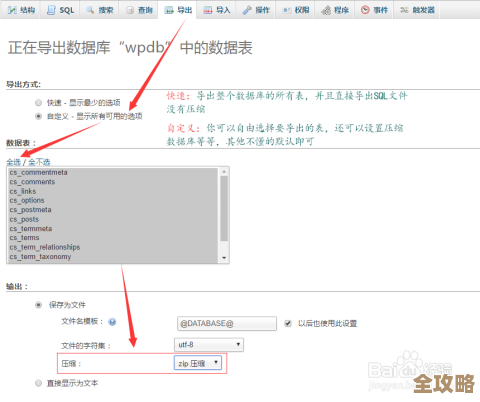Select cs_commentmeta in the table list
480x402 pixels.
[x=113, y=173]
